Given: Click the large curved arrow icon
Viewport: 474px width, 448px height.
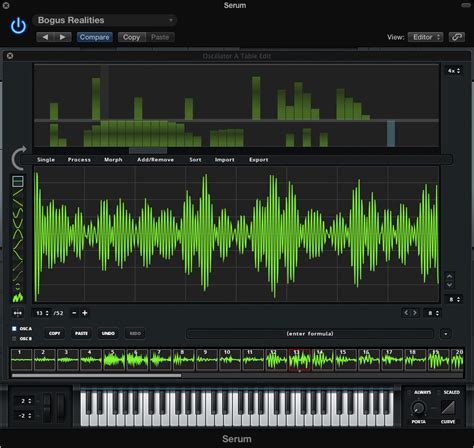Looking at the screenshot, I should [19, 158].
